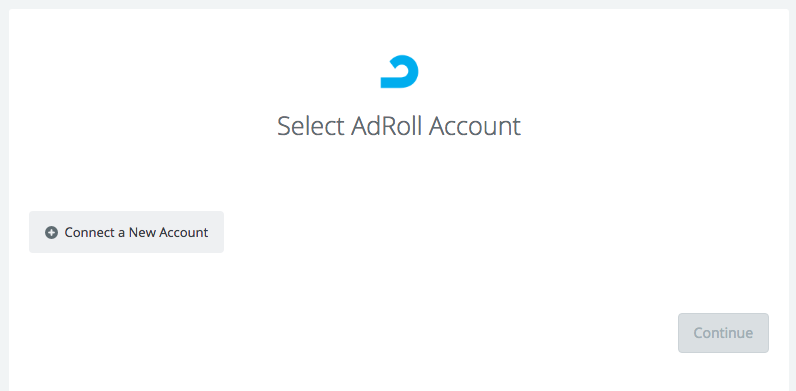Add an account via the plus icon

51,233
